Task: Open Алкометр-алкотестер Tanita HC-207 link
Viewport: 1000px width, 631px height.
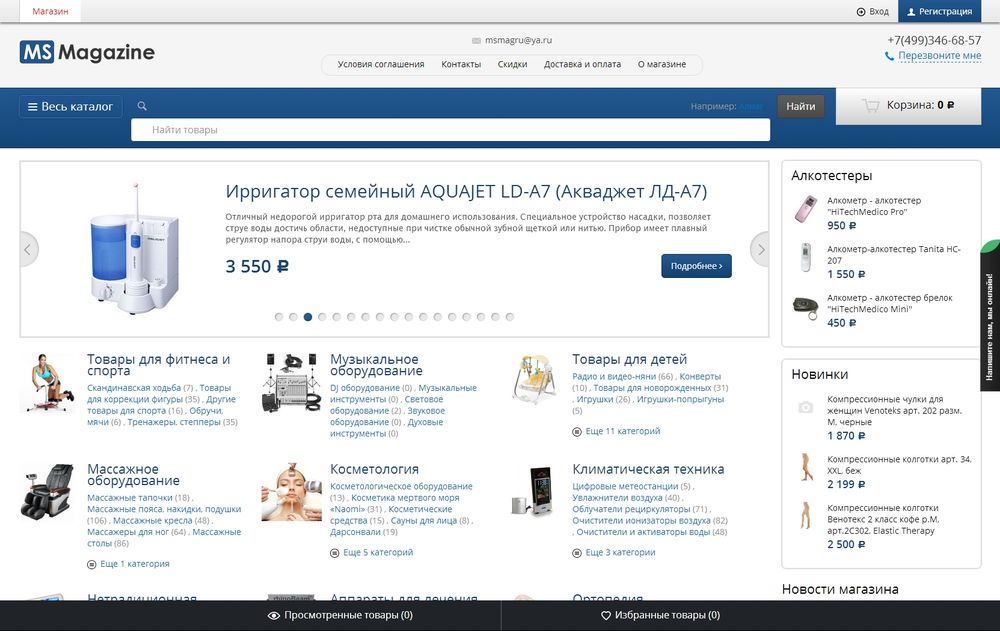Action: [x=893, y=255]
